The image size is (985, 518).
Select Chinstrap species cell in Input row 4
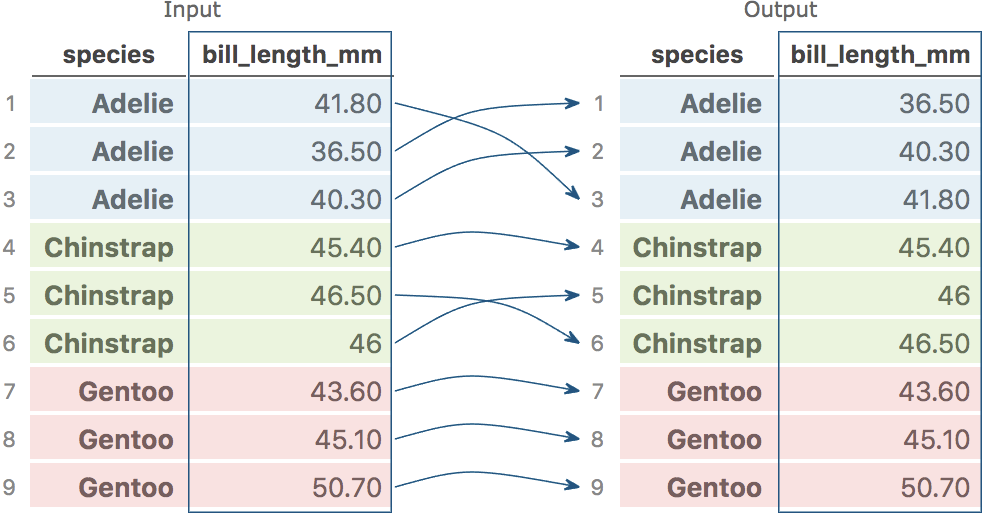pyautogui.click(x=109, y=248)
